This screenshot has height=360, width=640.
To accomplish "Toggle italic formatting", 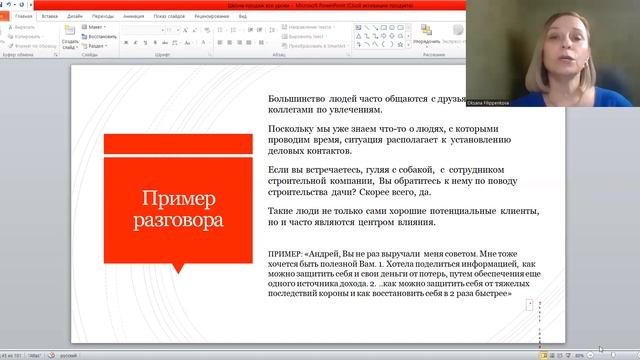I will [136, 42].
